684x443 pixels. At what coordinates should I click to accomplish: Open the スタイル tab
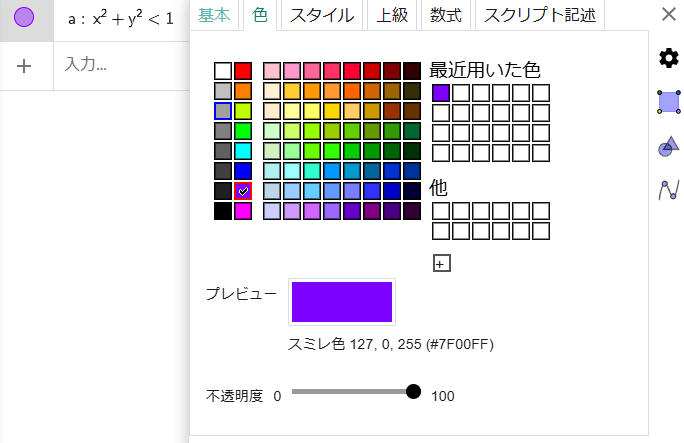[322, 15]
